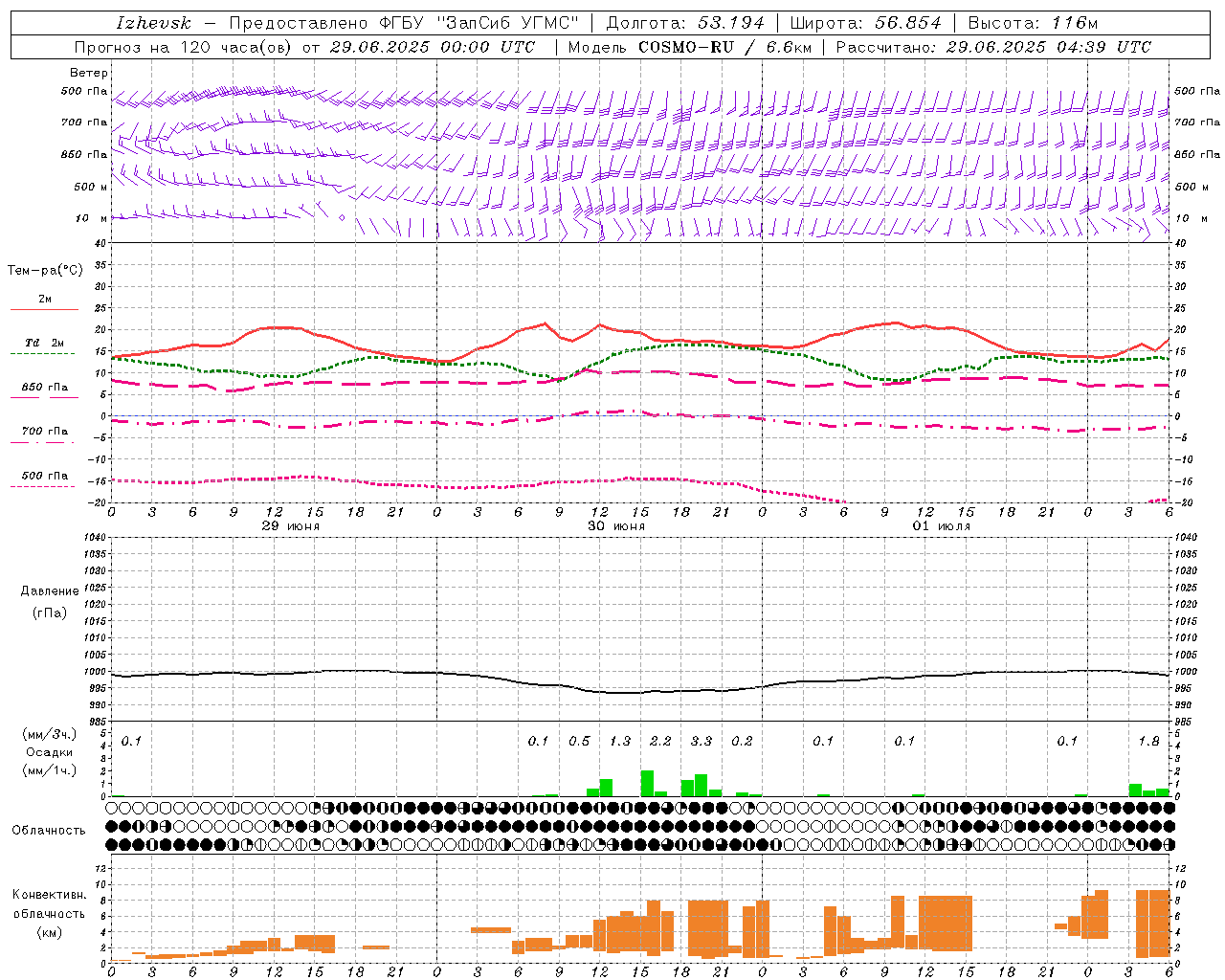Click the '1.8' precipitation value
Image resolution: width=1225 pixels, height=980 pixels.
1148,742
